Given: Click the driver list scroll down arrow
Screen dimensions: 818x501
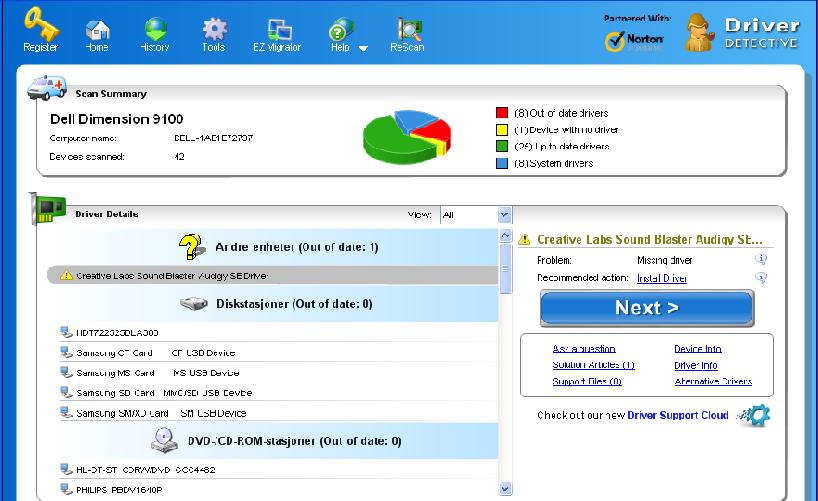Looking at the screenshot, I should tap(505, 489).
